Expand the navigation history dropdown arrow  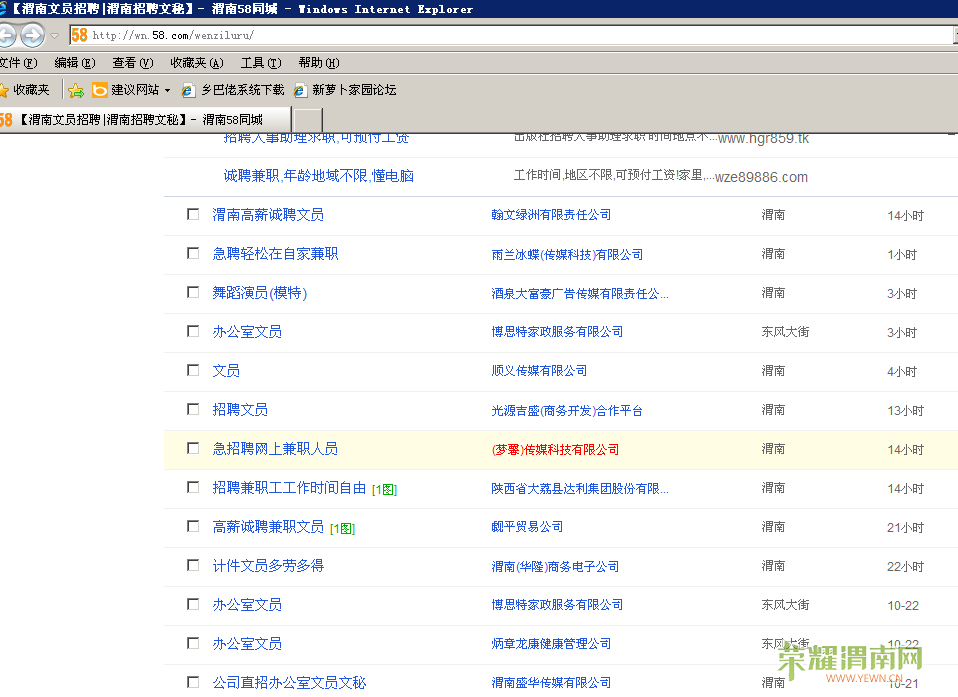[x=55, y=35]
